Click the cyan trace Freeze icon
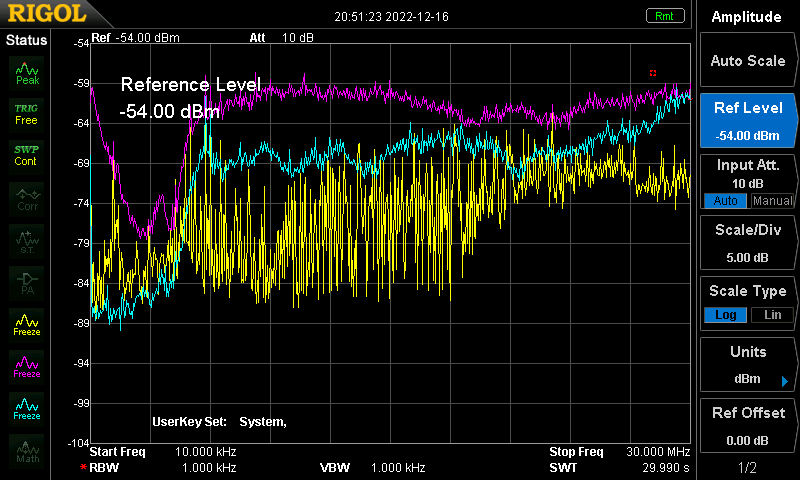The image size is (800, 480). tap(27, 409)
